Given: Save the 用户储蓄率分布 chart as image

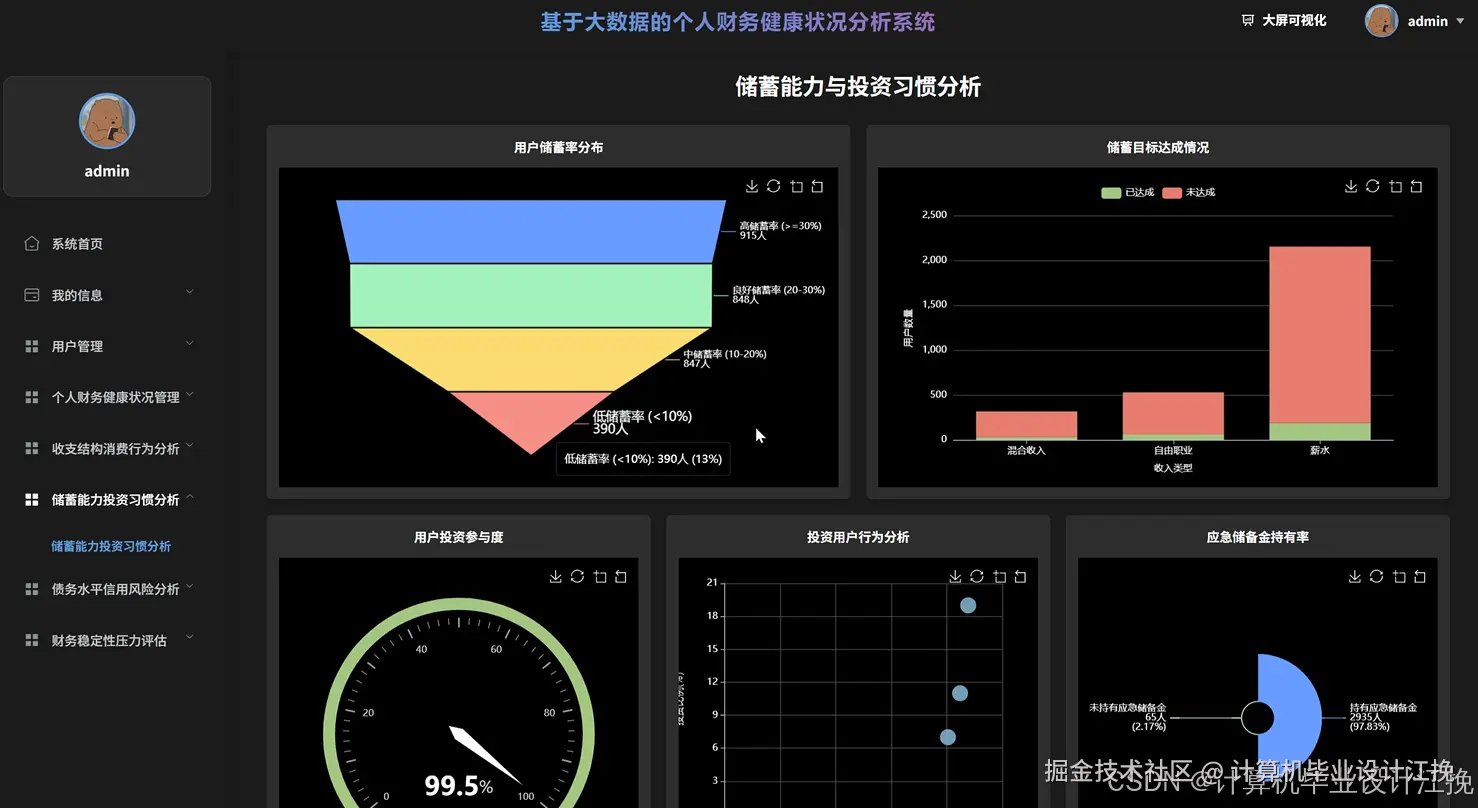Looking at the screenshot, I should click(x=752, y=187).
